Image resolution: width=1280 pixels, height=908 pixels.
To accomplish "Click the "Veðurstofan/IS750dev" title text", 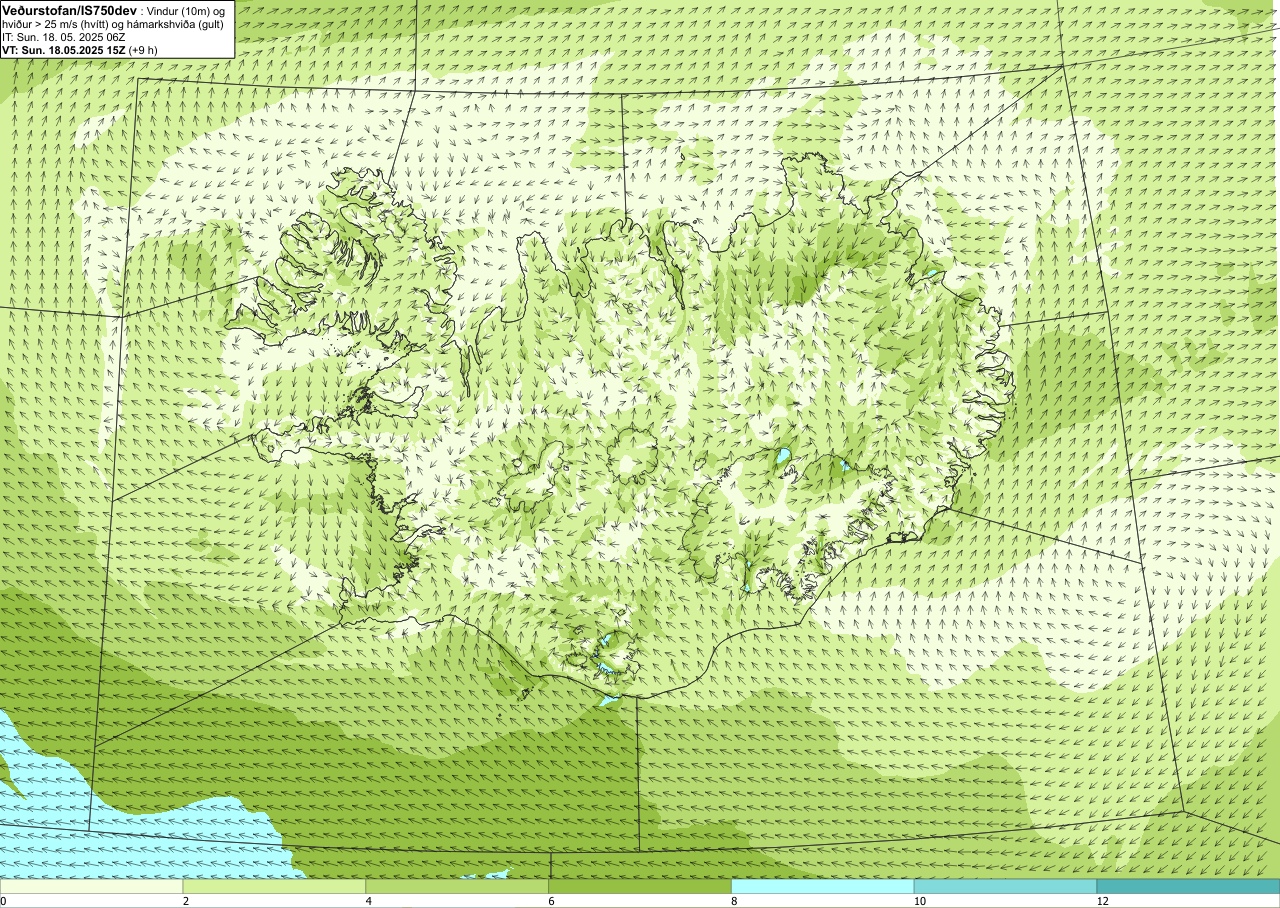I will tap(69, 9).
